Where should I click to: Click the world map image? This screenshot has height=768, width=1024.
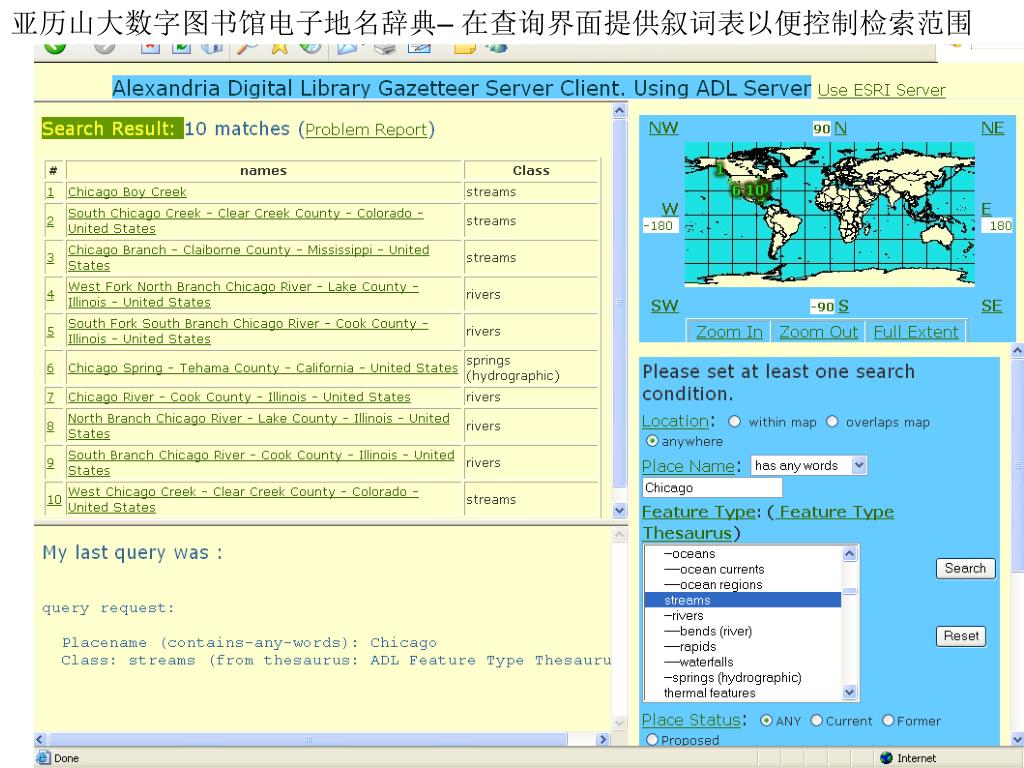click(829, 214)
